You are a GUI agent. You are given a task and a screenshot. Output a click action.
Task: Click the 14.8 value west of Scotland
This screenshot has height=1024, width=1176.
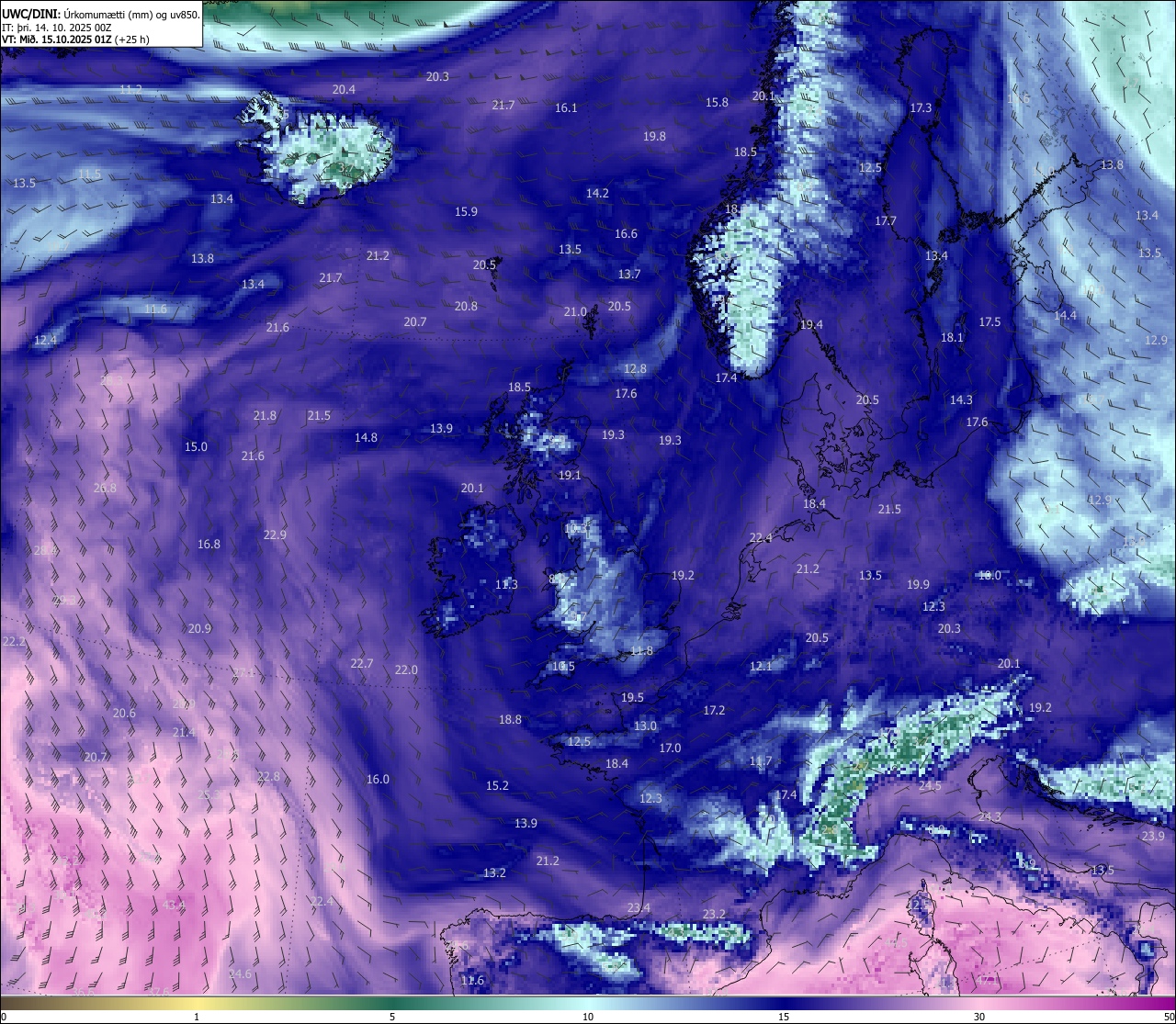click(366, 438)
